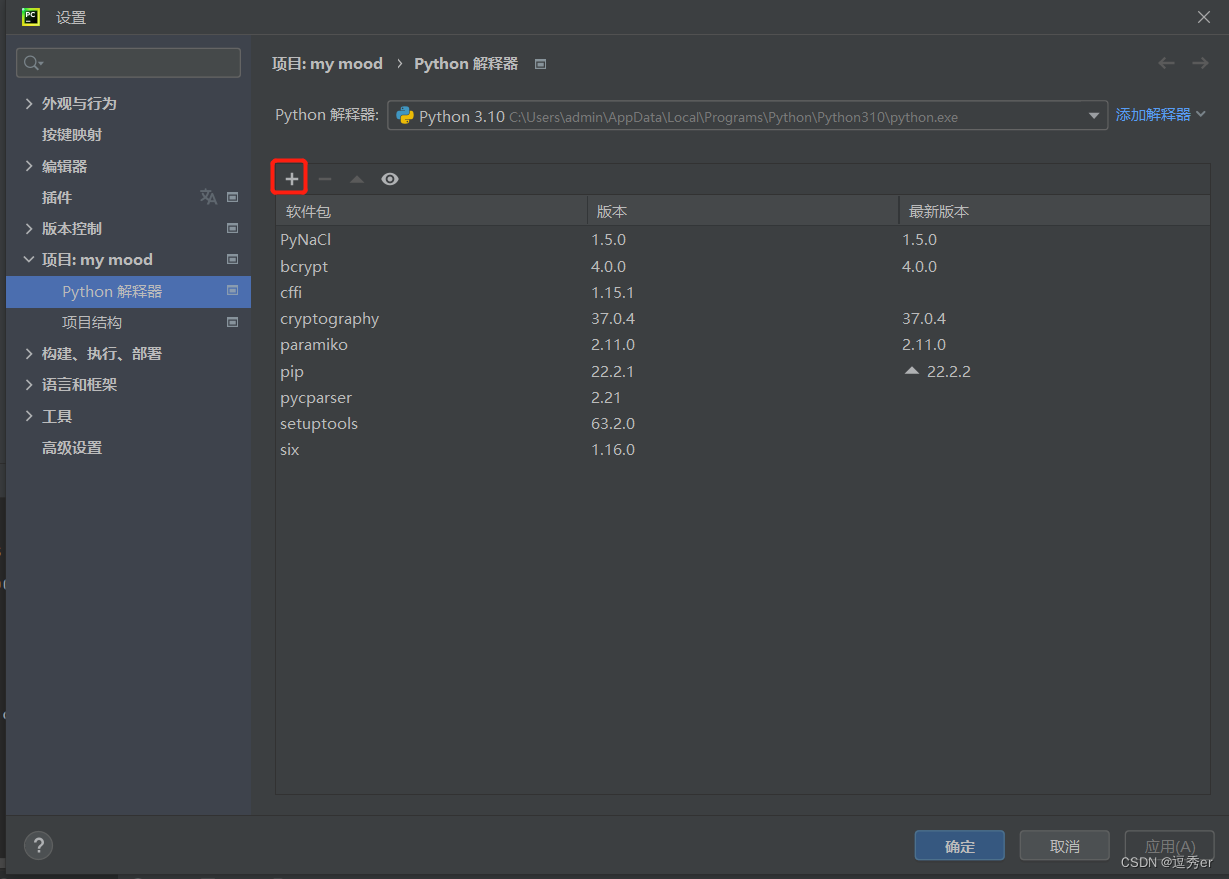1229x879 pixels.
Task: Click the back navigation arrow
Action: tap(1166, 63)
